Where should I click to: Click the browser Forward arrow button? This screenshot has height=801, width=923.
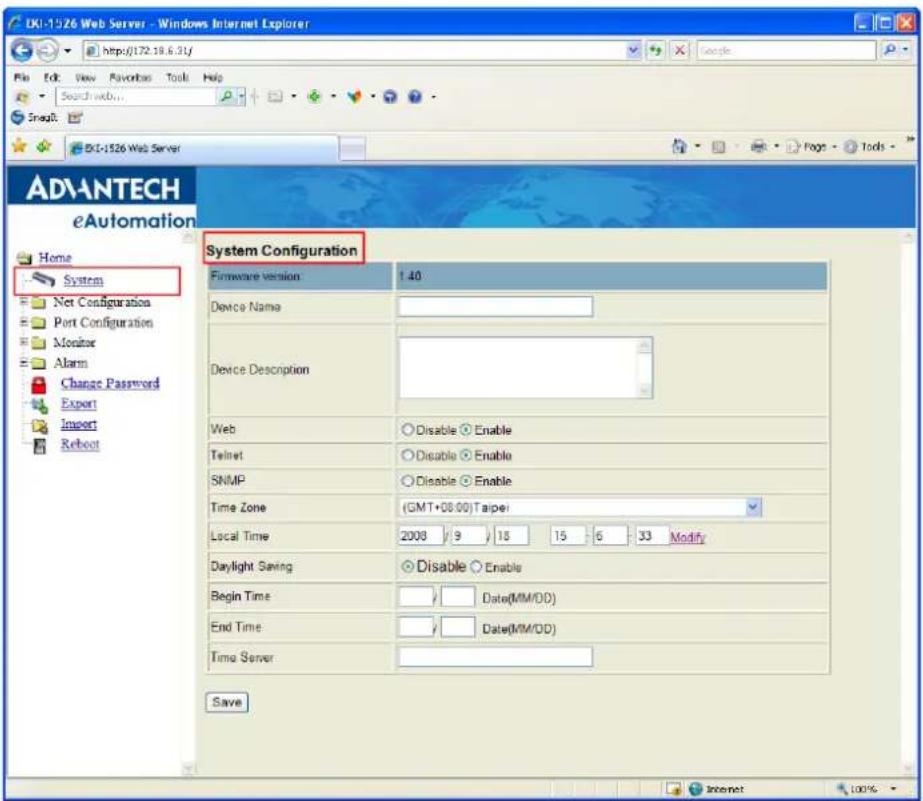[x=47, y=51]
